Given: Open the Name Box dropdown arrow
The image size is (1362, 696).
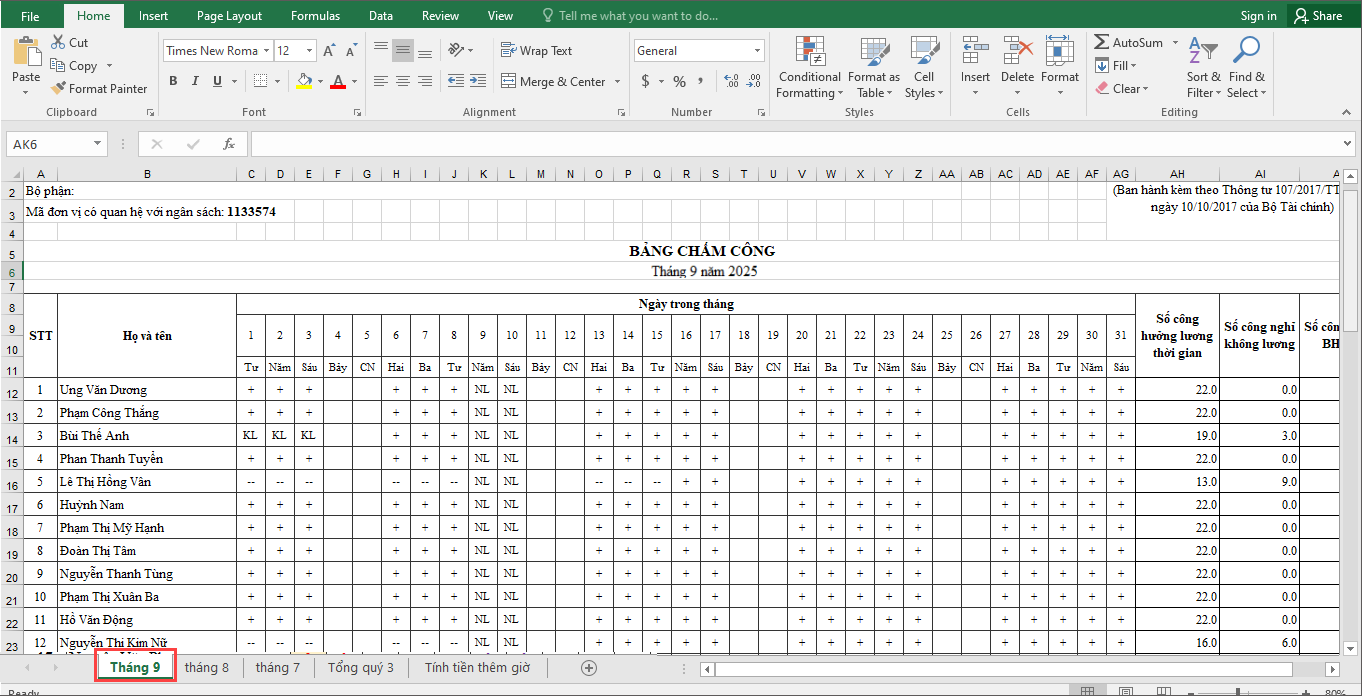Looking at the screenshot, I should tap(97, 144).
